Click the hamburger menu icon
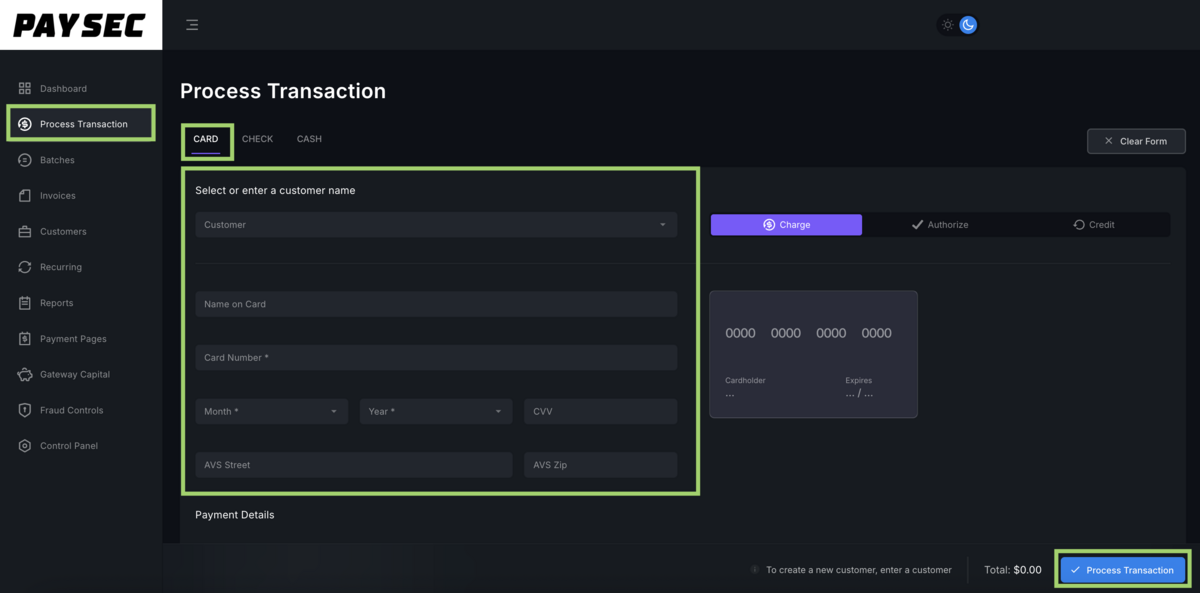 pos(192,25)
